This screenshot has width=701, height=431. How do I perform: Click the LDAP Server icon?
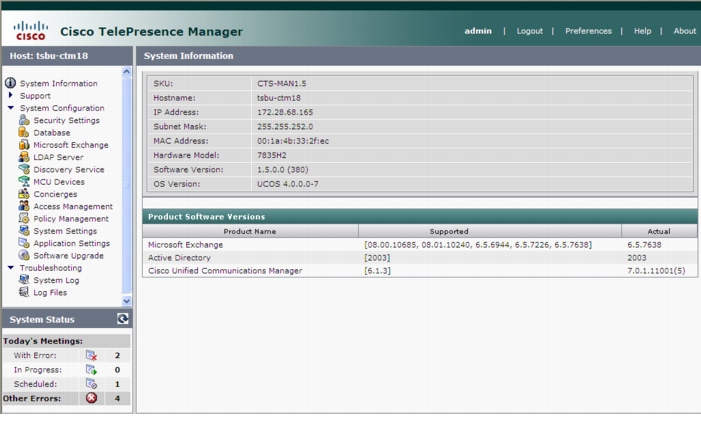[24, 157]
